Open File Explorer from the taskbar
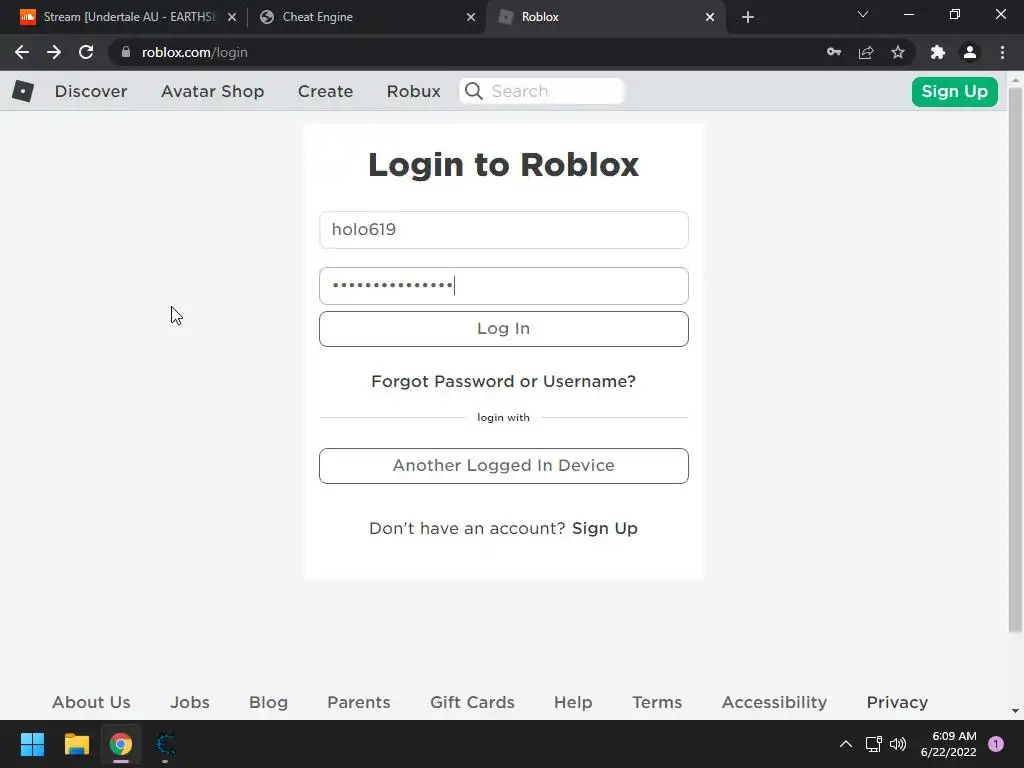 pos(76,744)
